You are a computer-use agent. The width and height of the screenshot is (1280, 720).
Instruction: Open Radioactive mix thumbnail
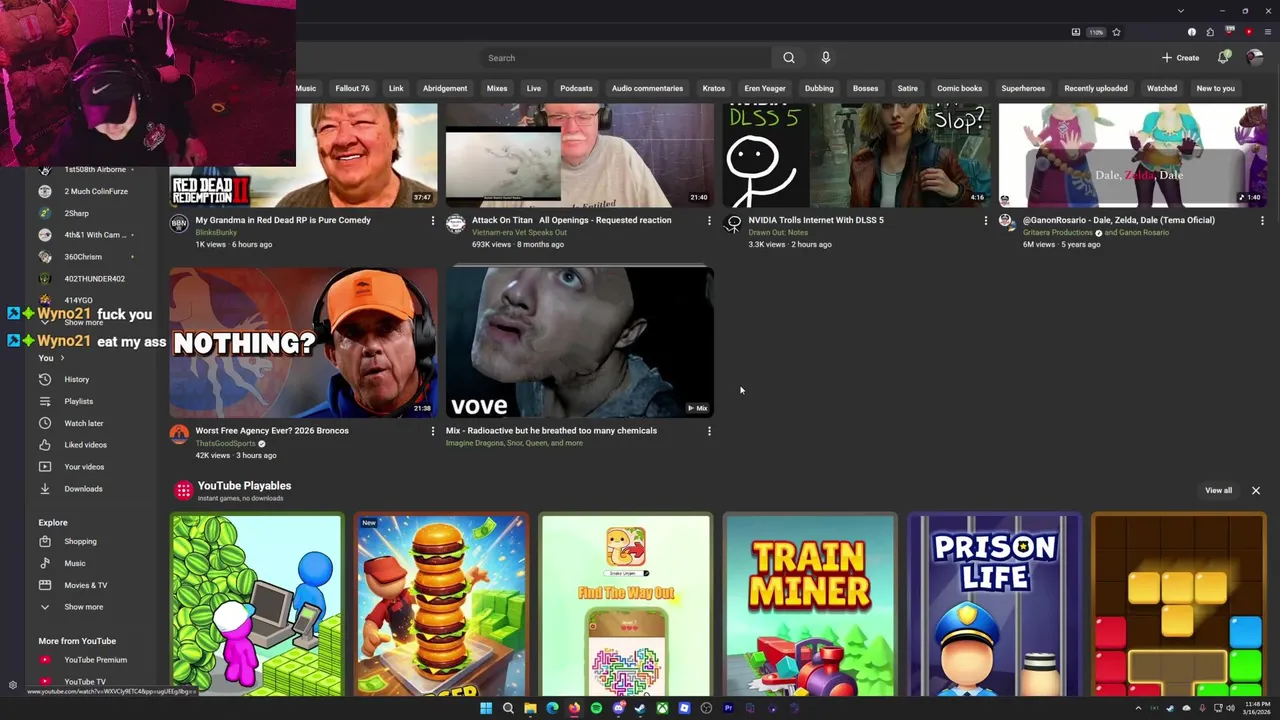(580, 342)
